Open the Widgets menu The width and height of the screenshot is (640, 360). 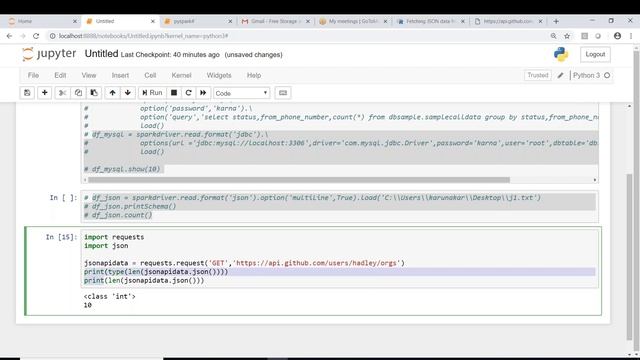point(219,75)
